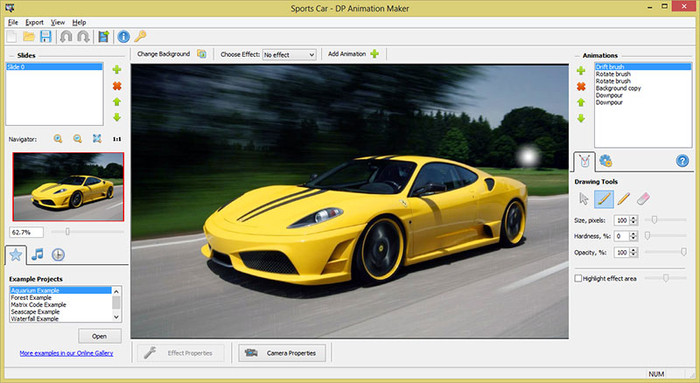Select the highlighted brush drawing tool
This screenshot has width=700, height=383.
click(604, 199)
